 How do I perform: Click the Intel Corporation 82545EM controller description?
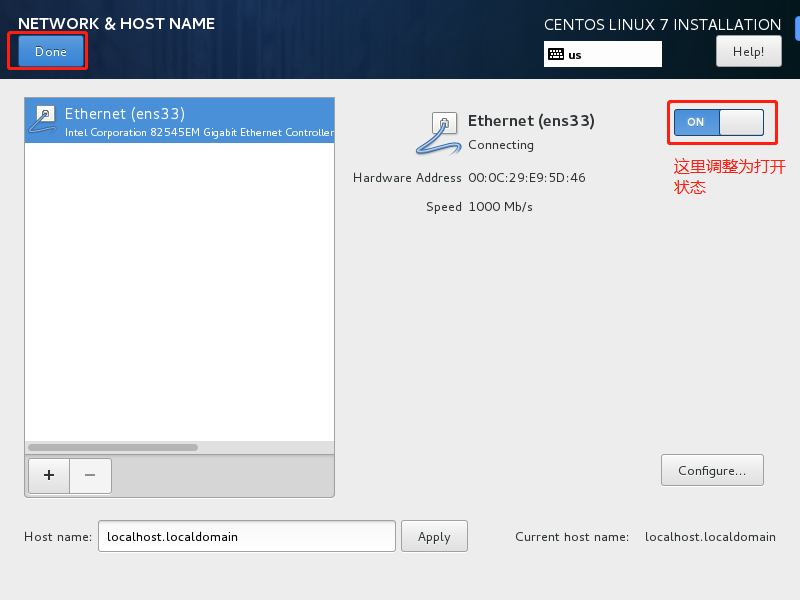click(199, 133)
